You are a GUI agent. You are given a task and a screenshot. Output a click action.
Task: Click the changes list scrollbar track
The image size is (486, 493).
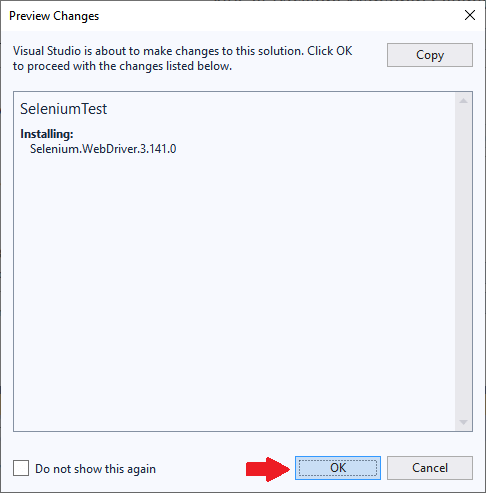[463, 261]
